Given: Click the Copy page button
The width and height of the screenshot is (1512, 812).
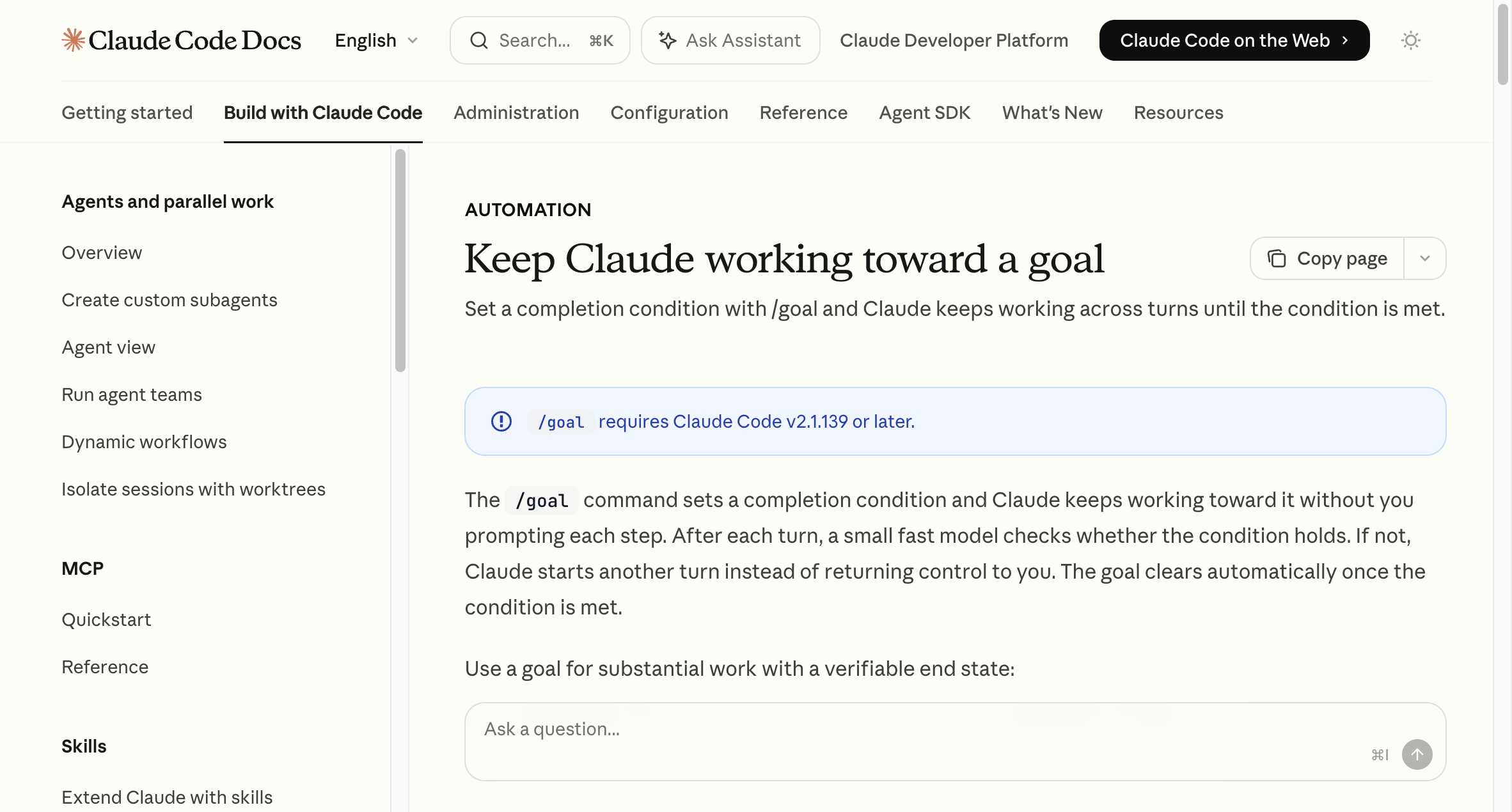Looking at the screenshot, I should tap(1328, 258).
